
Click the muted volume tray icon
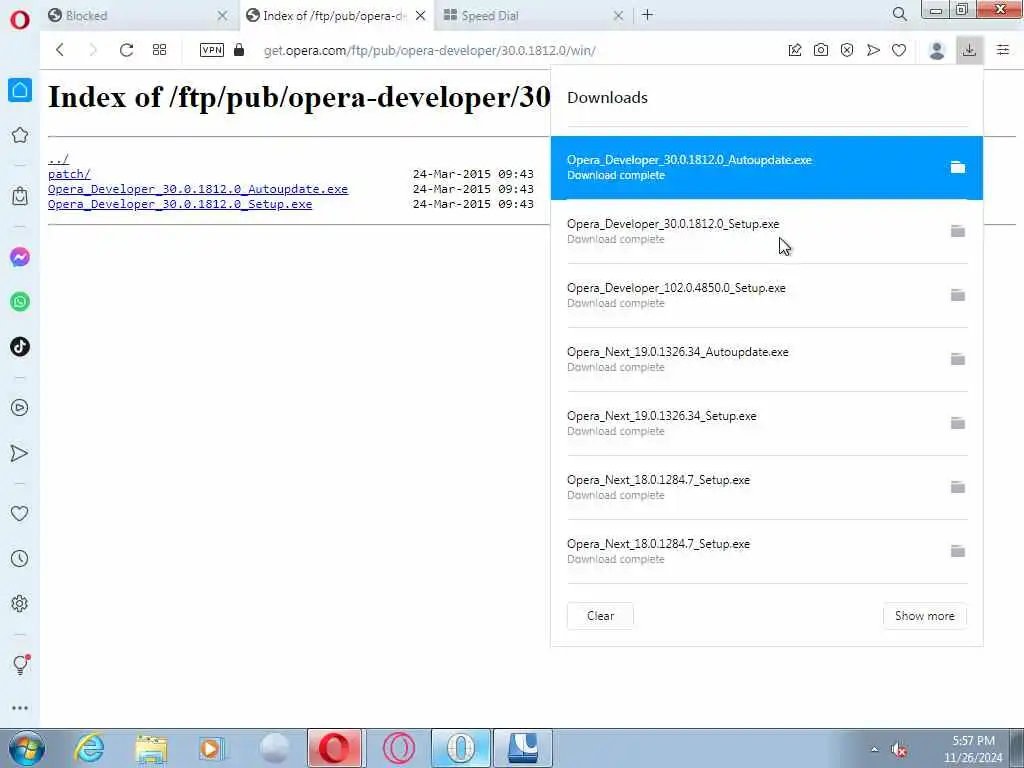(x=900, y=750)
